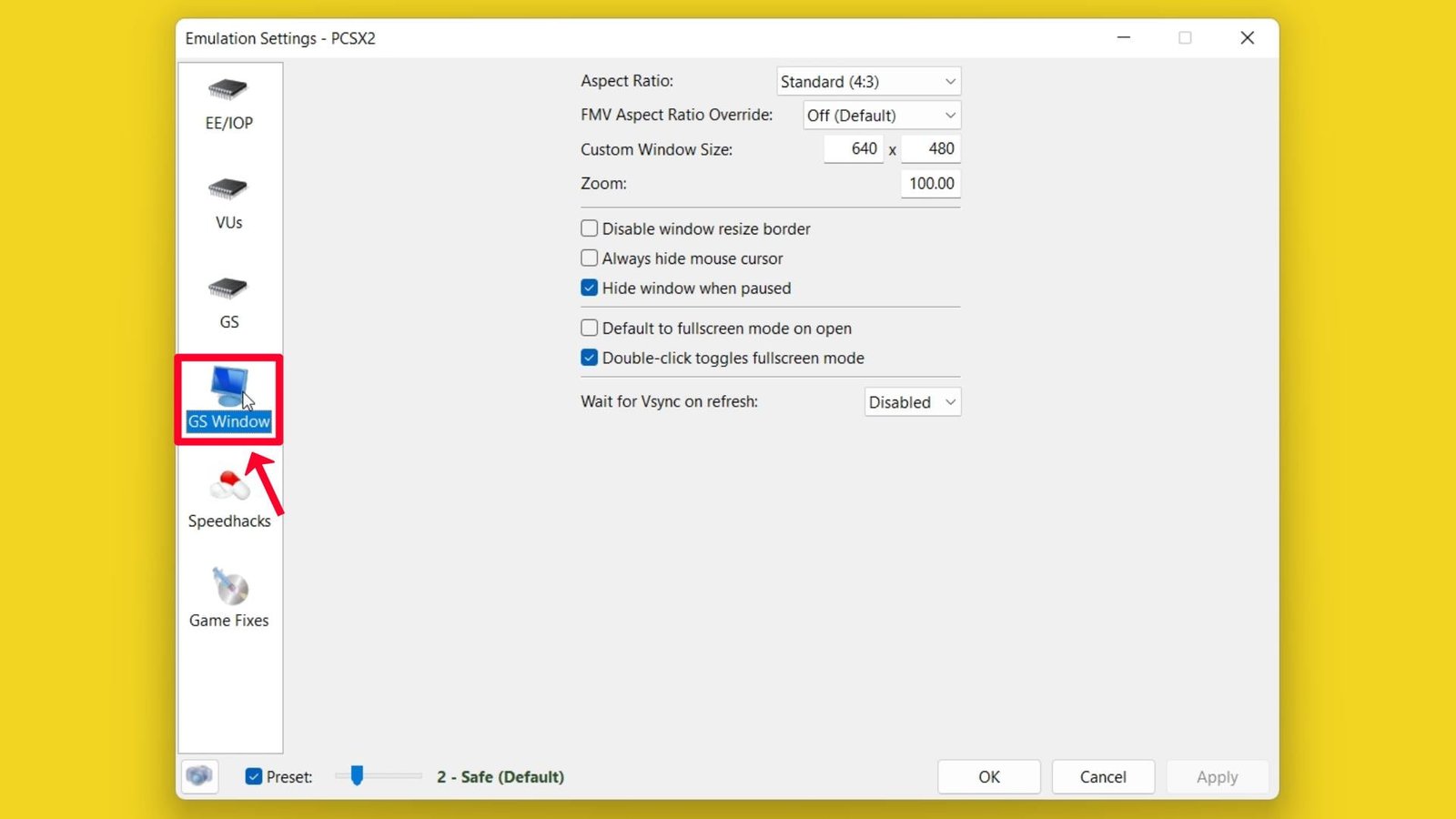This screenshot has width=1456, height=819.
Task: Confirm settings with the OK button
Action: point(989,777)
